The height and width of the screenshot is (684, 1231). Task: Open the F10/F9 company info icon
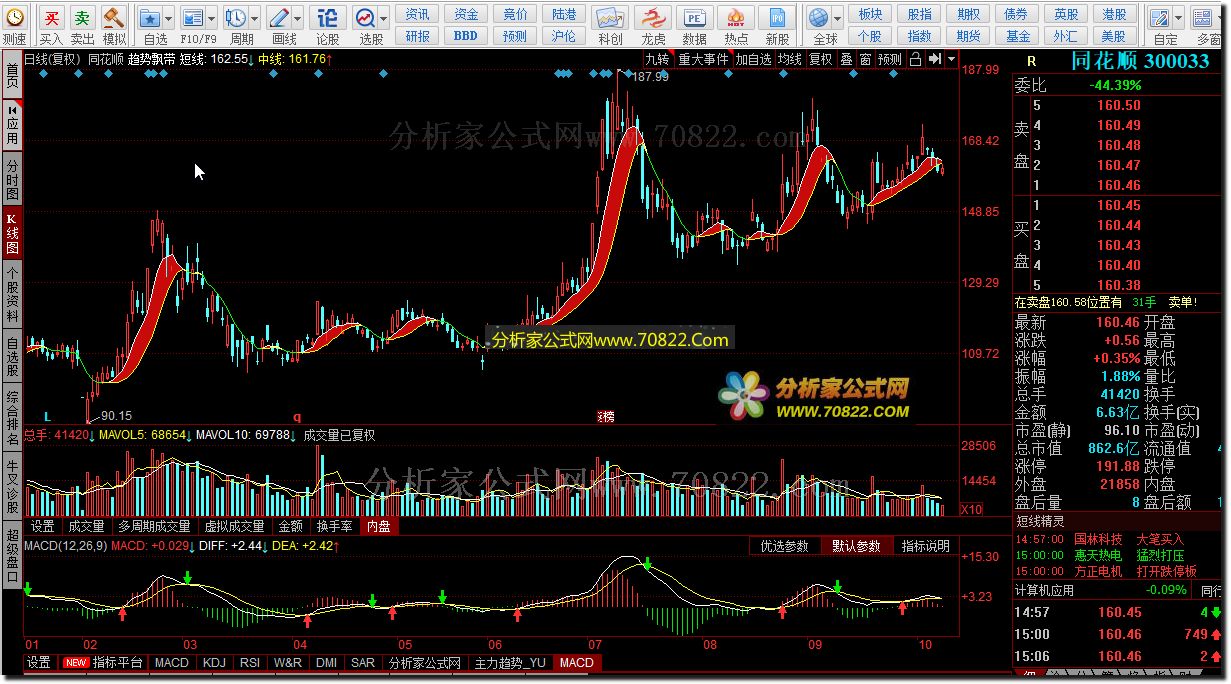click(193, 17)
